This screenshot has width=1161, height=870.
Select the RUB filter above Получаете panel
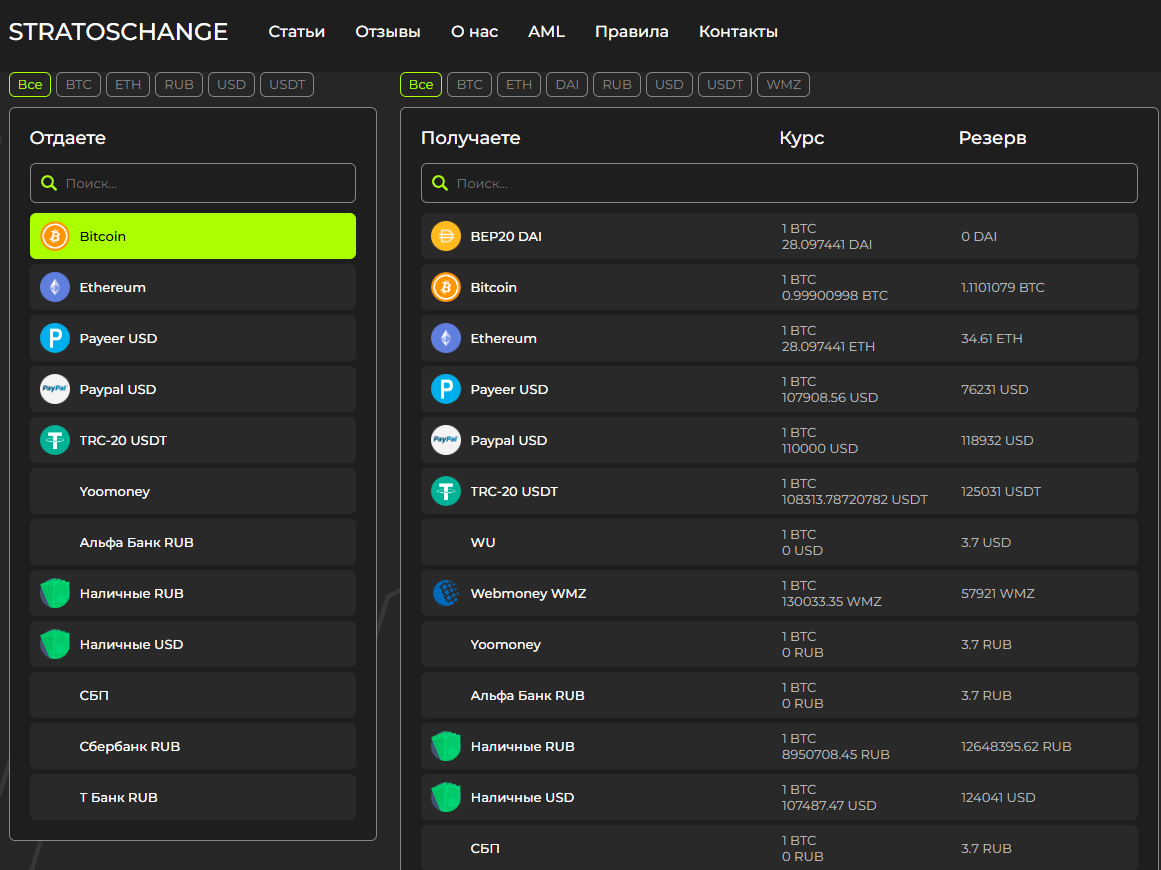617,85
